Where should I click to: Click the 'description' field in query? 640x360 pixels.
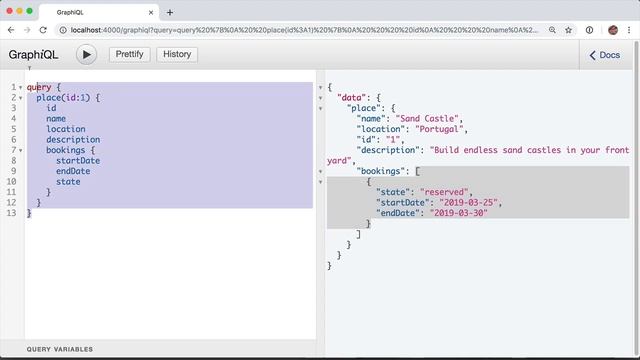click(x=73, y=140)
